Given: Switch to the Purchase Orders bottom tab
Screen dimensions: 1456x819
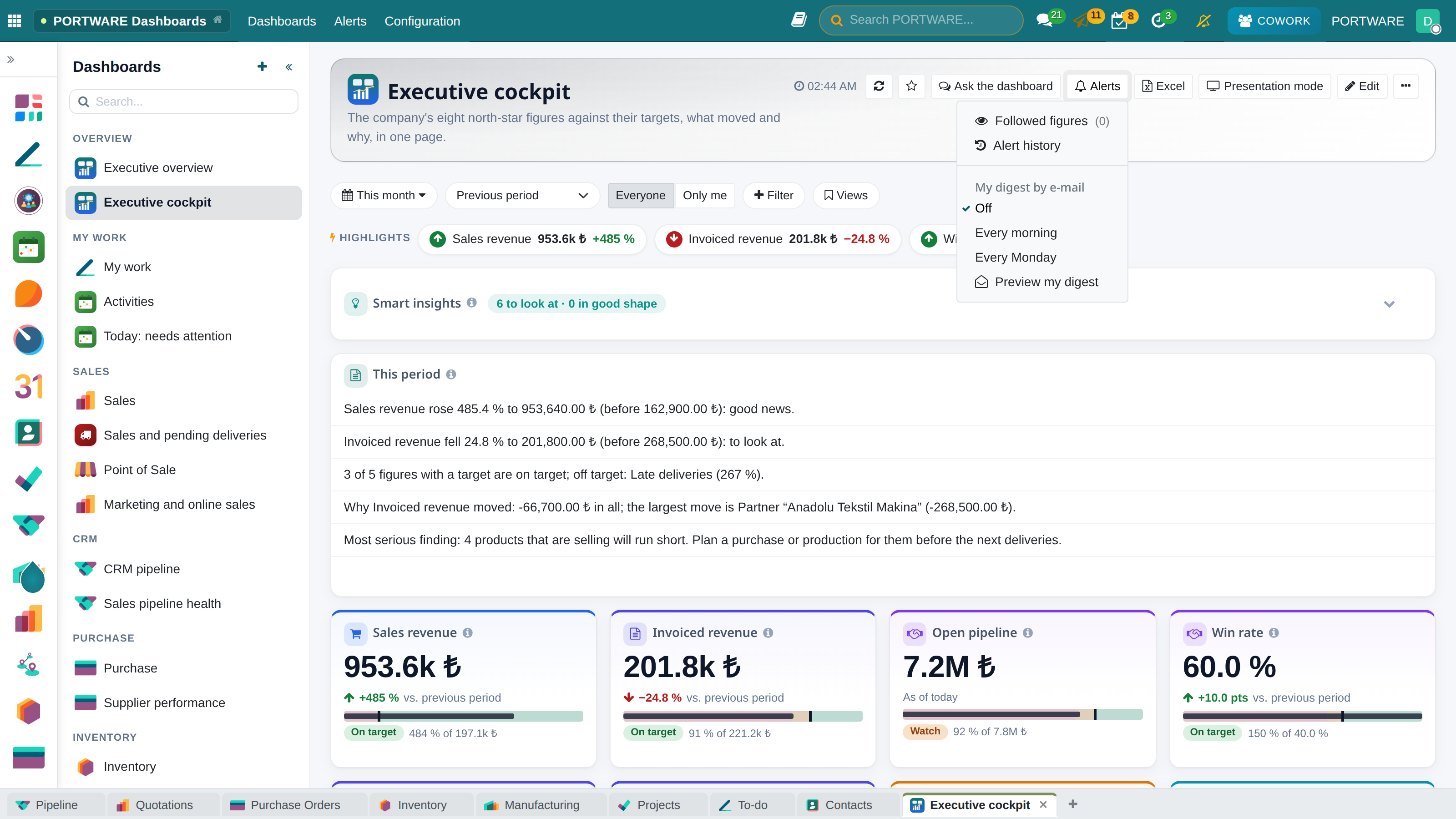Looking at the screenshot, I should pos(294,805).
